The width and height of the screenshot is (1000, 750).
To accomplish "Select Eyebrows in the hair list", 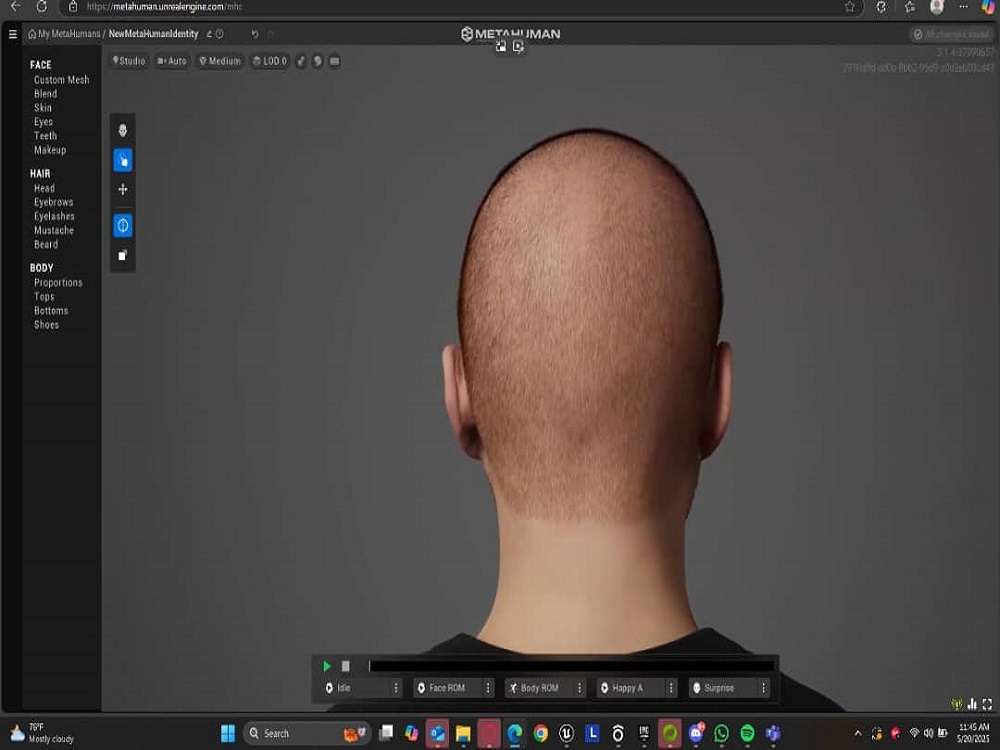I will [x=54, y=202].
